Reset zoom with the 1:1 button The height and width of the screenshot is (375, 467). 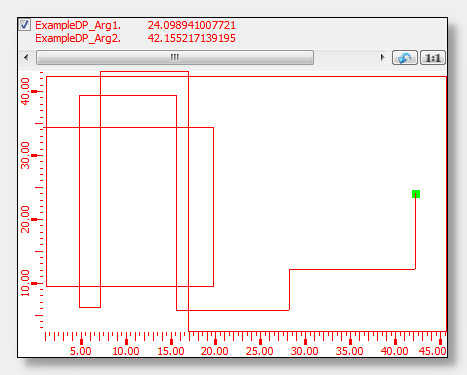tap(433, 58)
